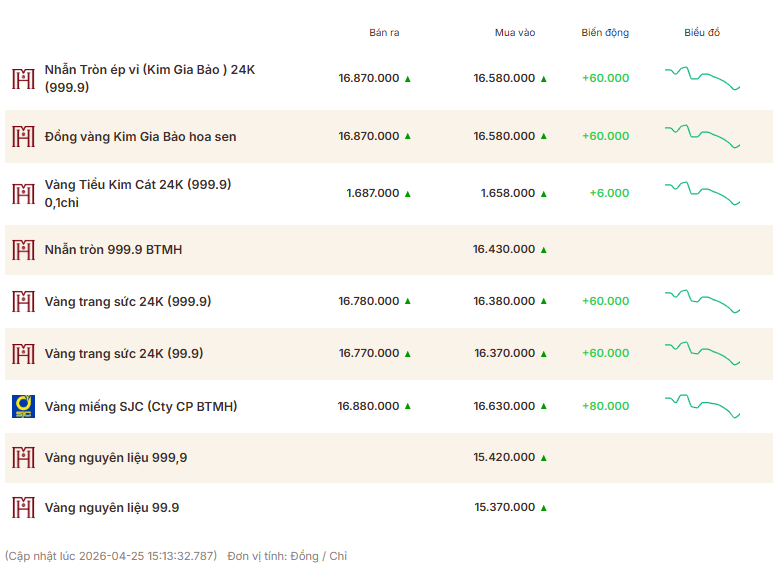View the sparkline chart for Vàng Tiểu Kim Cát

[x=702, y=193]
